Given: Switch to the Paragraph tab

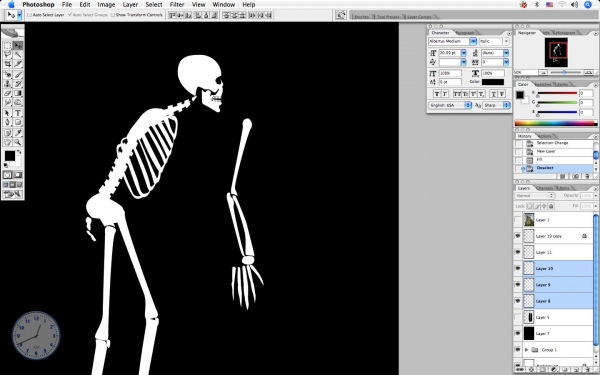Looking at the screenshot, I should [465, 33].
